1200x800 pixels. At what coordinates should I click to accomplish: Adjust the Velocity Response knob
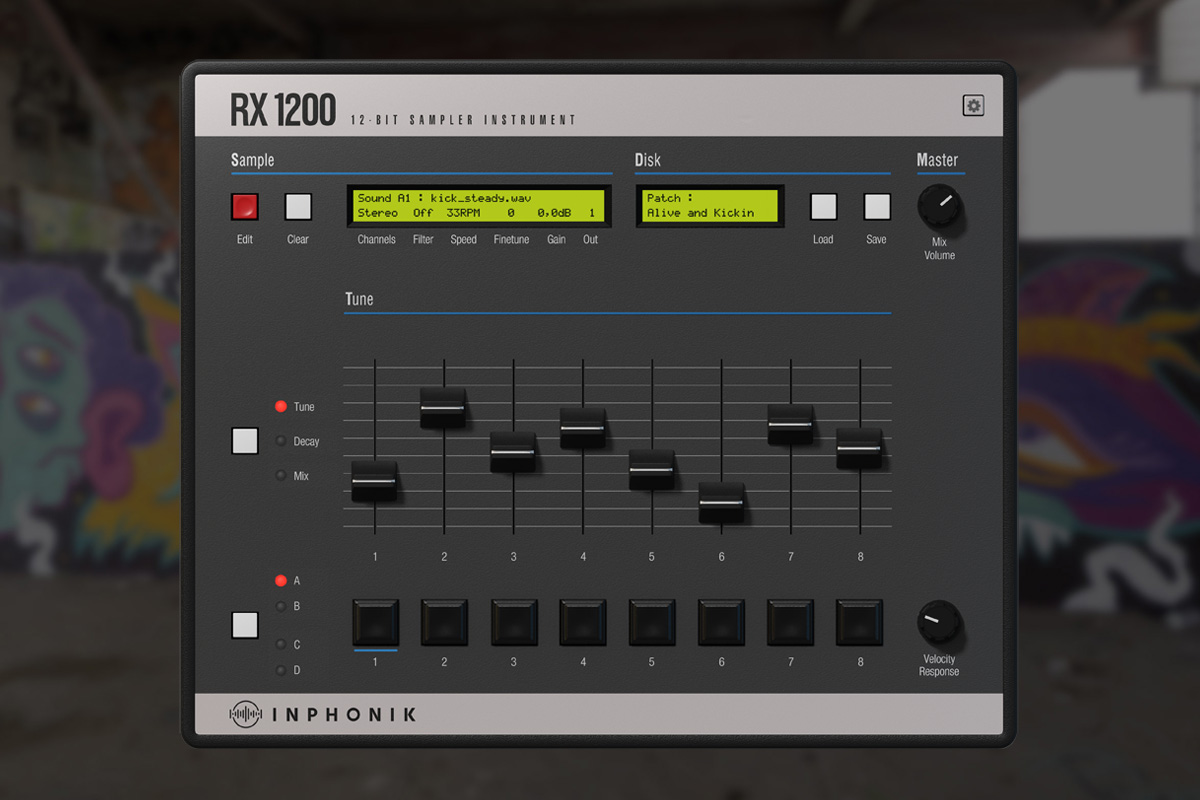(x=939, y=622)
